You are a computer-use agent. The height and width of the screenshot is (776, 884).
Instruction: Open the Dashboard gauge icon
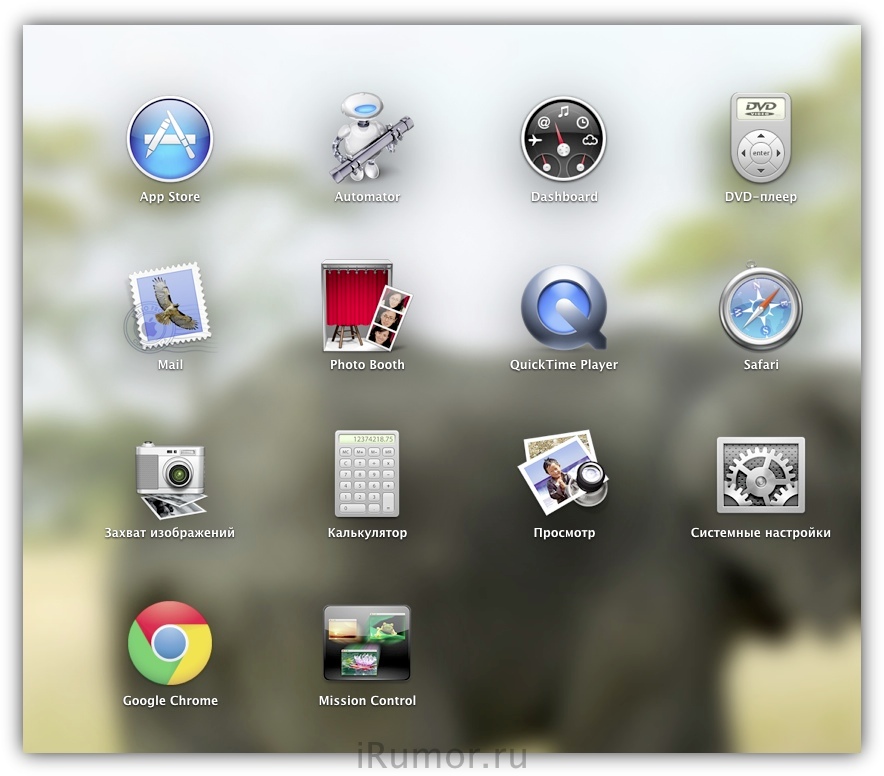click(563, 139)
